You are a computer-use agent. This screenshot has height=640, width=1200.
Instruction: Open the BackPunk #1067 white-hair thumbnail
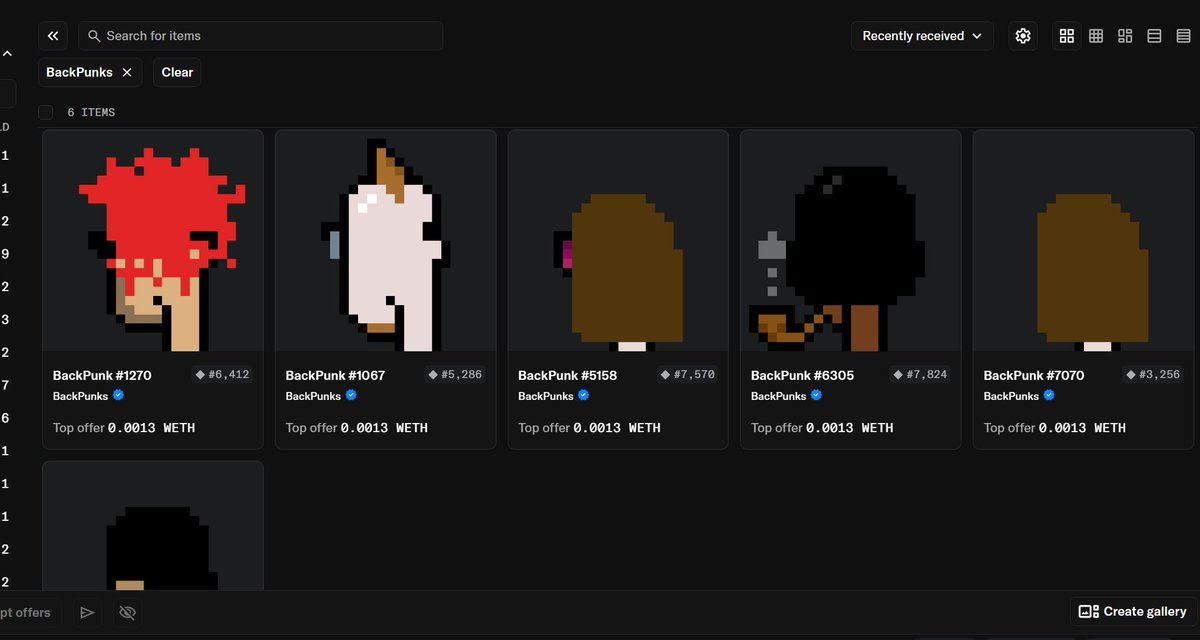click(386, 240)
